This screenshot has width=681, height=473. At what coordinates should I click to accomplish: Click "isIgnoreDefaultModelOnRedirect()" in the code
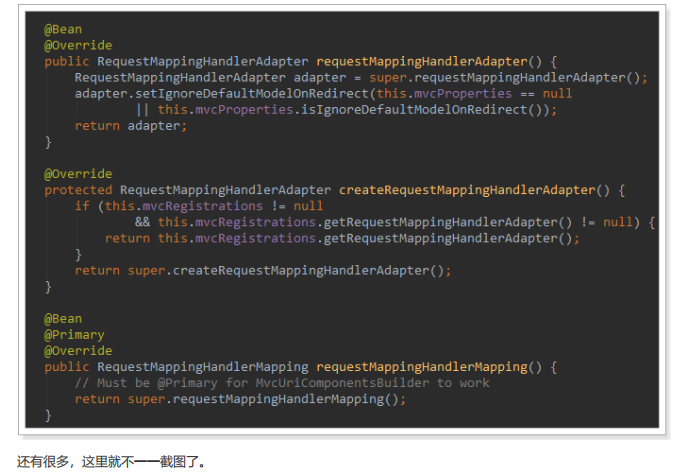(x=421, y=110)
